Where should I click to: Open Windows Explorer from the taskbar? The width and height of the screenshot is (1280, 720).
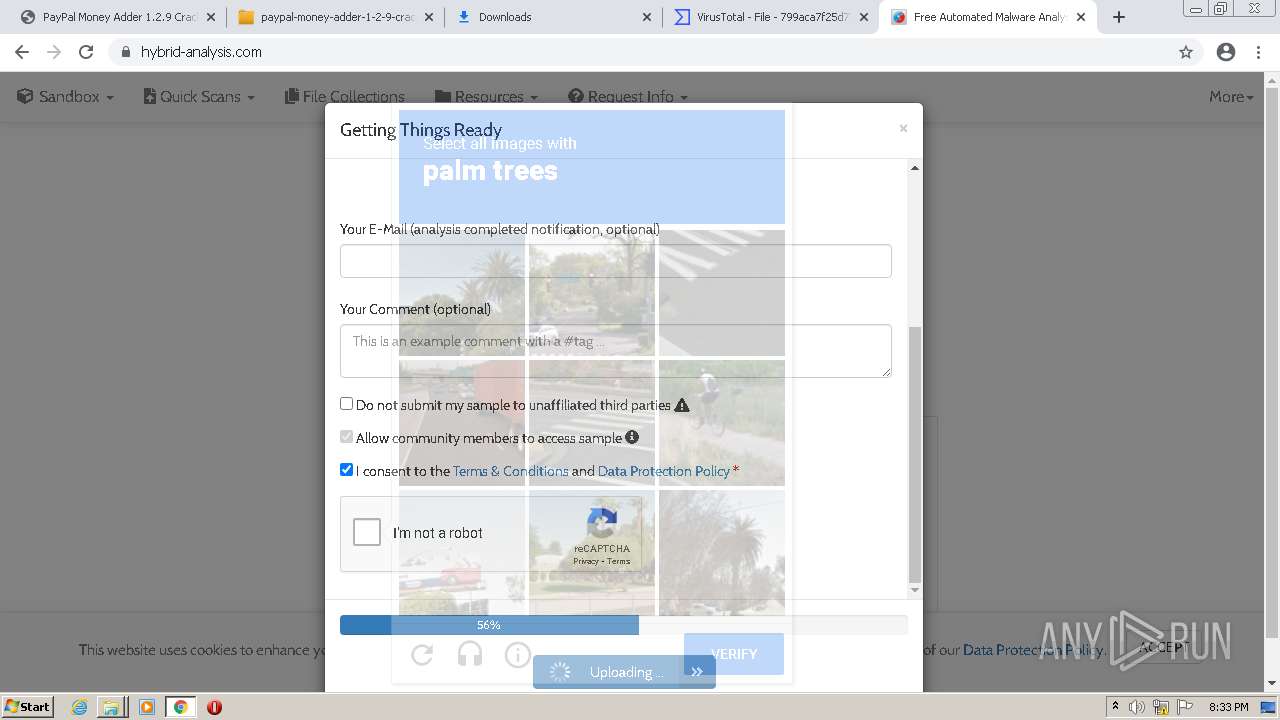point(112,707)
